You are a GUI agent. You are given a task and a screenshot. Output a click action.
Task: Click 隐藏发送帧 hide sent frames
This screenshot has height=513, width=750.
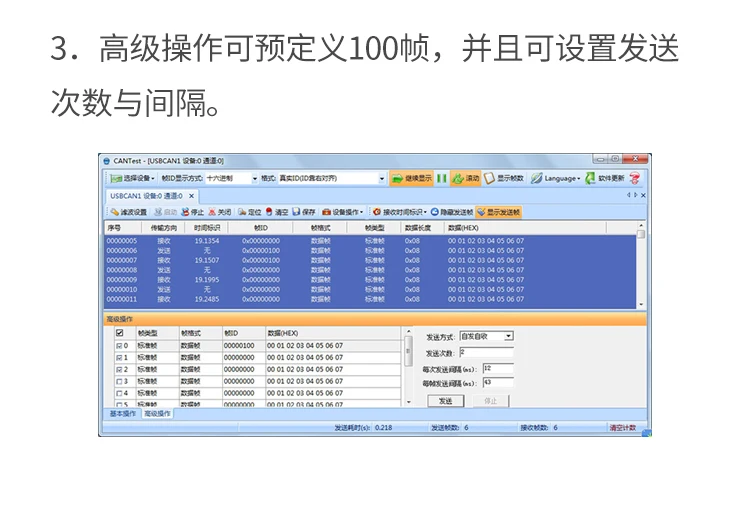point(452,212)
